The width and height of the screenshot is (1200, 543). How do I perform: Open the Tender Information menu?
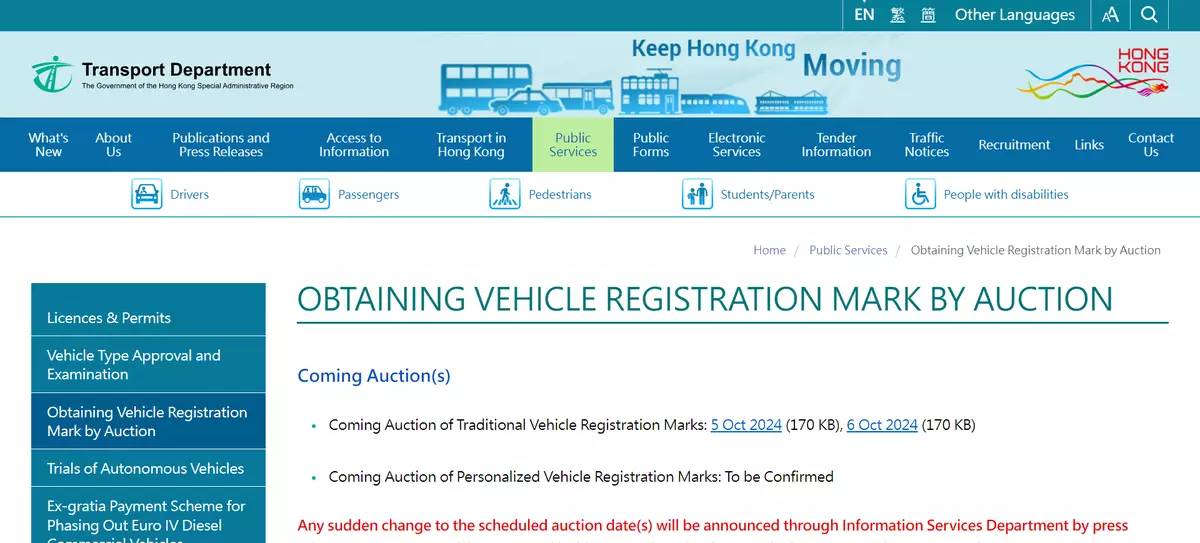pos(836,145)
